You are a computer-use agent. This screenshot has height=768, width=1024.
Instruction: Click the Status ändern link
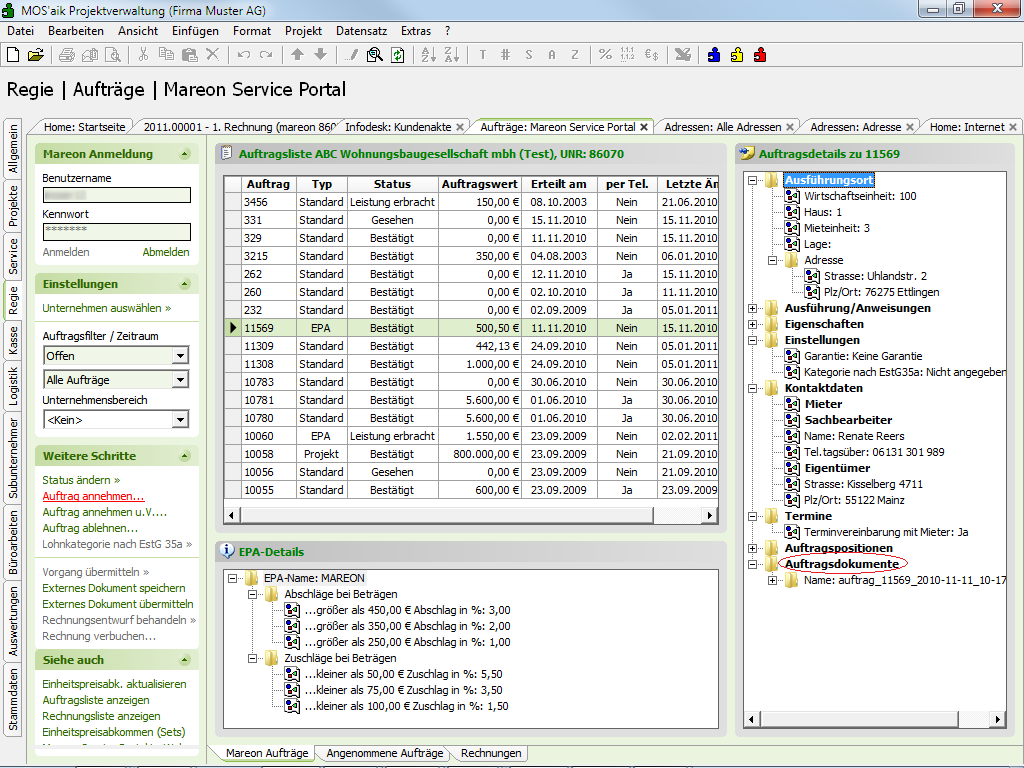[x=81, y=480]
